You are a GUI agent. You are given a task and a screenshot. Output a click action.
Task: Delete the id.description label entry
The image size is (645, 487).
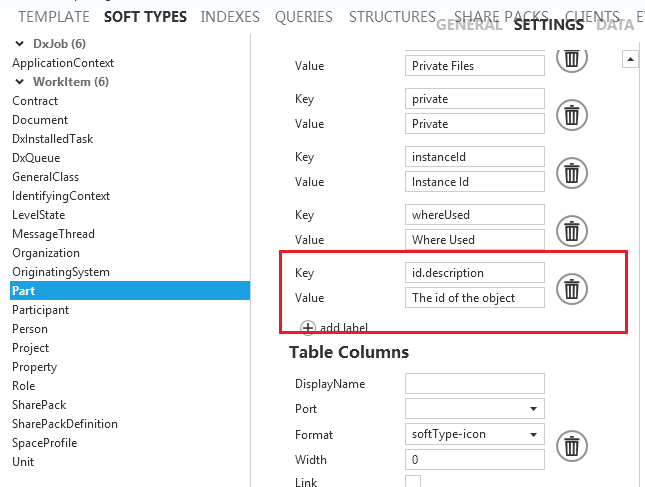point(571,289)
